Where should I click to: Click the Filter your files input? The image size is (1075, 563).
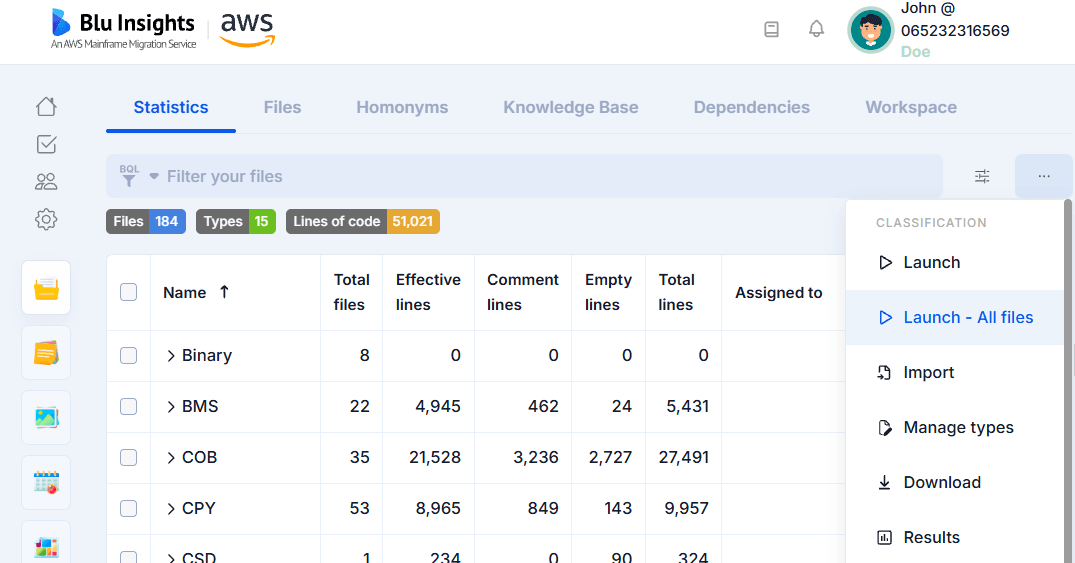click(x=550, y=176)
